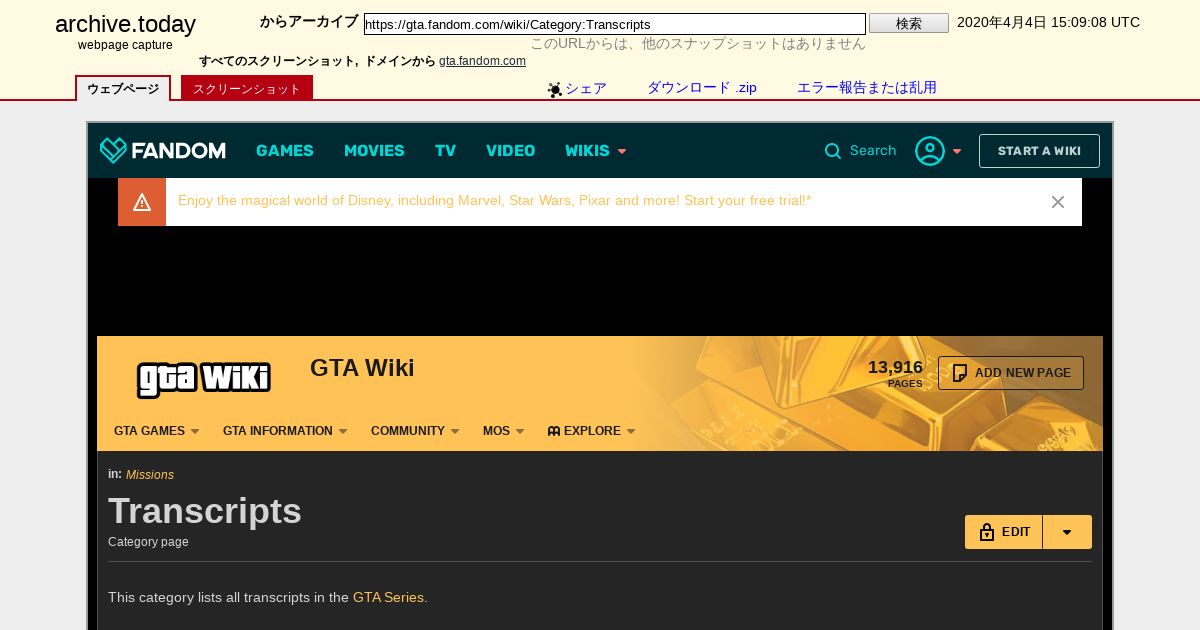This screenshot has height=630, width=1200.
Task: Click the 13,916 pages counter
Action: point(895,373)
